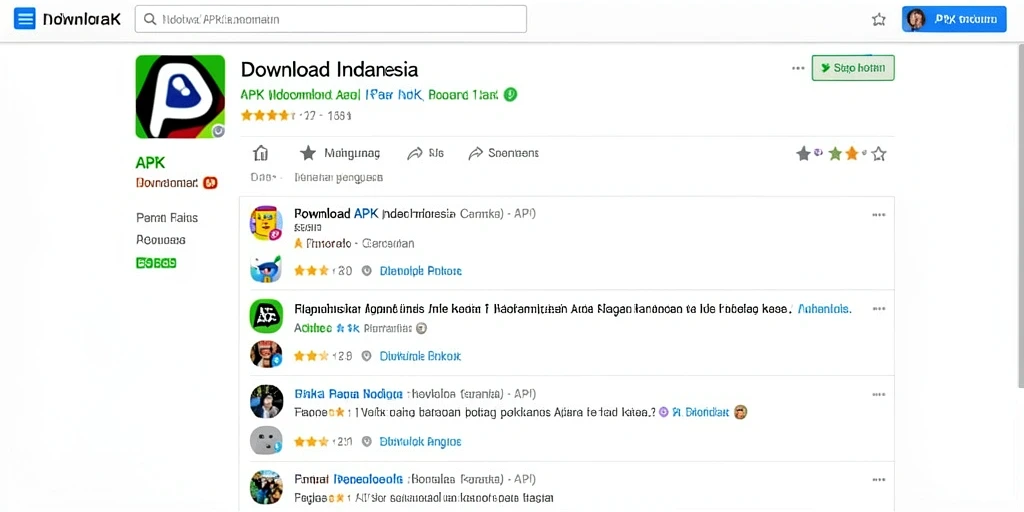Click the green and black app icon
Viewport: 1024px width, 512px height.
tap(266, 316)
